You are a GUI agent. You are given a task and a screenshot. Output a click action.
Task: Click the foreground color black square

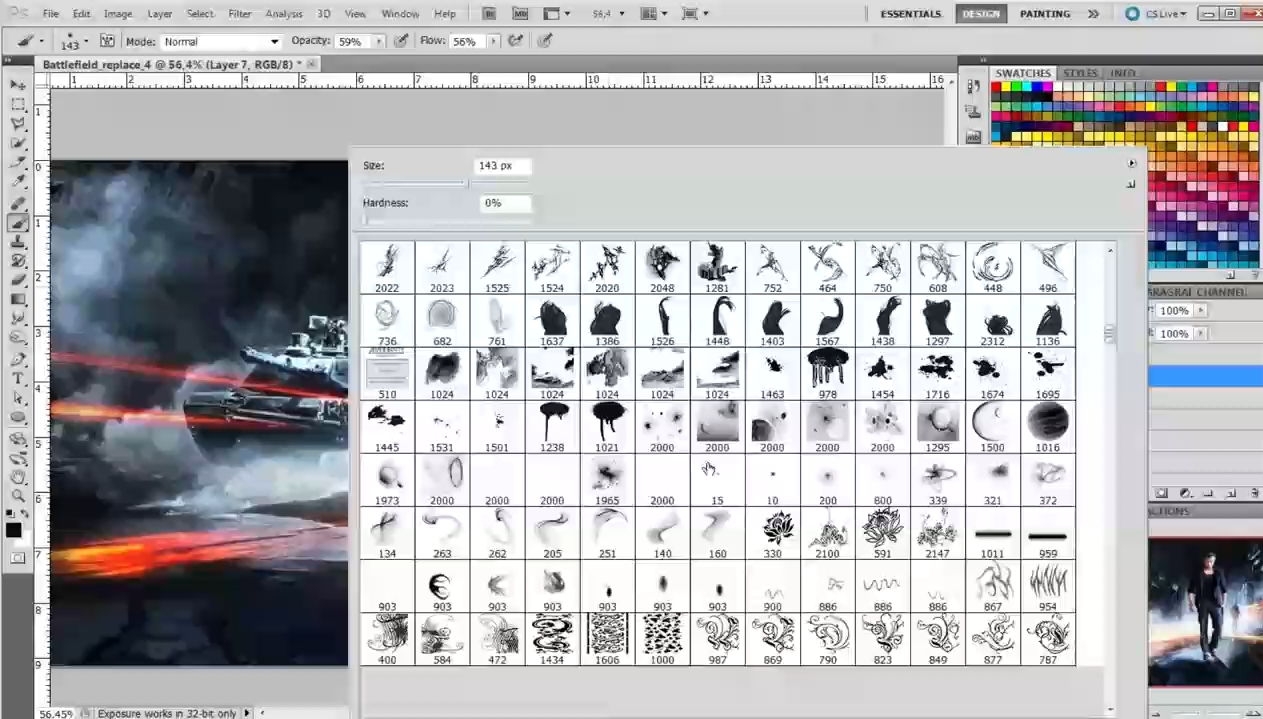[x=14, y=530]
